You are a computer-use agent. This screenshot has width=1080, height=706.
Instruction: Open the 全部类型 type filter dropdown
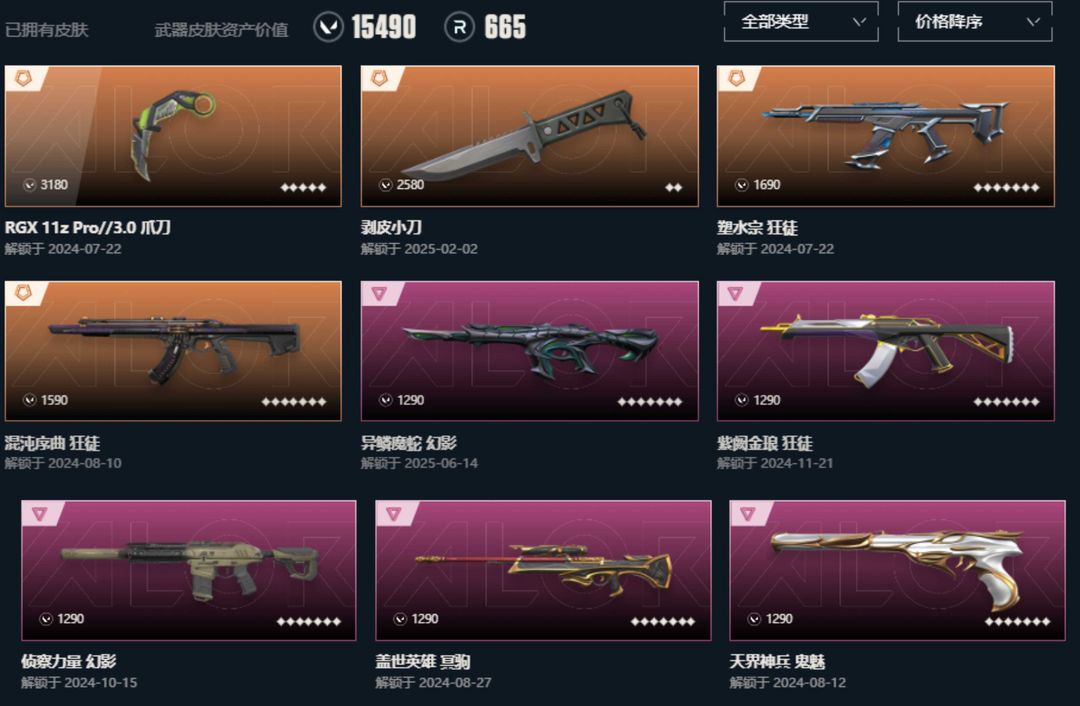pyautogui.click(x=801, y=21)
